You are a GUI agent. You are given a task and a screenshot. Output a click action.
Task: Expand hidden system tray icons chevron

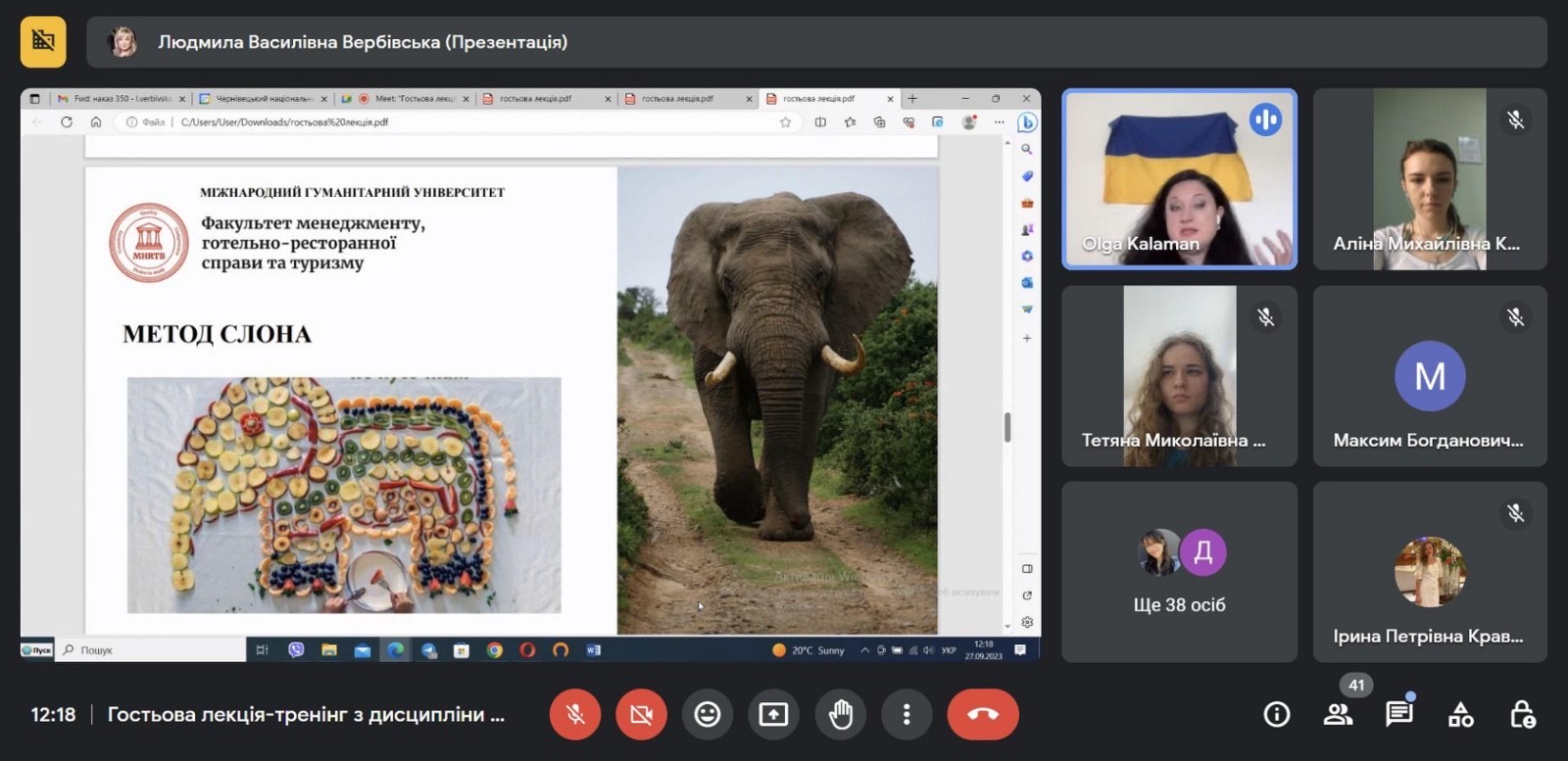click(865, 650)
